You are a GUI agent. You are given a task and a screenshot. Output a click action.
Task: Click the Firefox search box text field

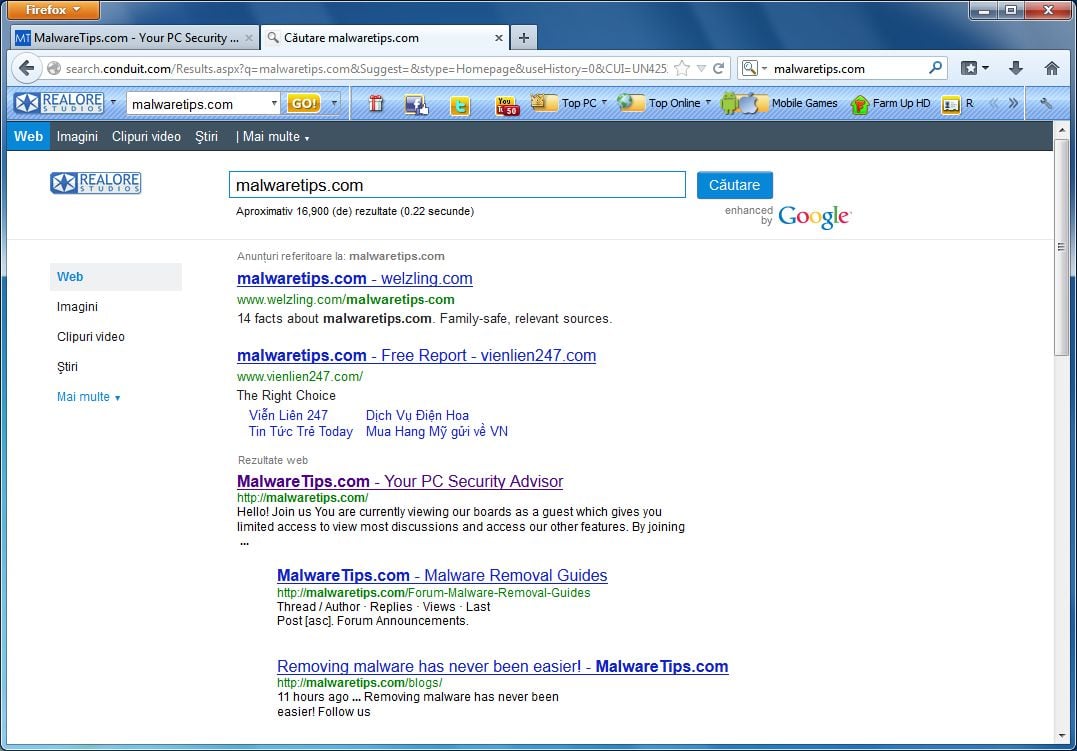coord(848,69)
